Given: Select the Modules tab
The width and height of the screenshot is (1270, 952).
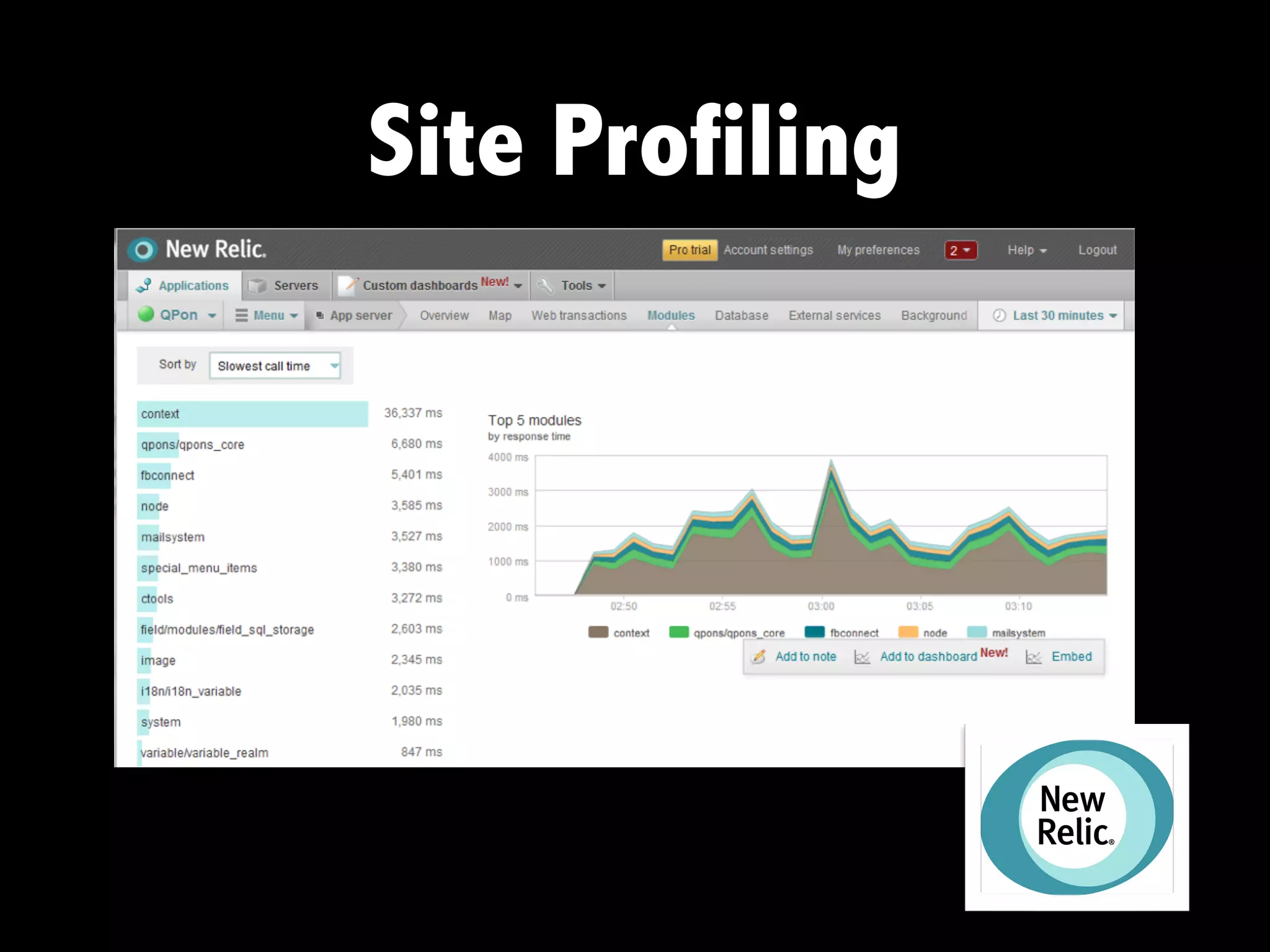Looking at the screenshot, I should coord(671,315).
